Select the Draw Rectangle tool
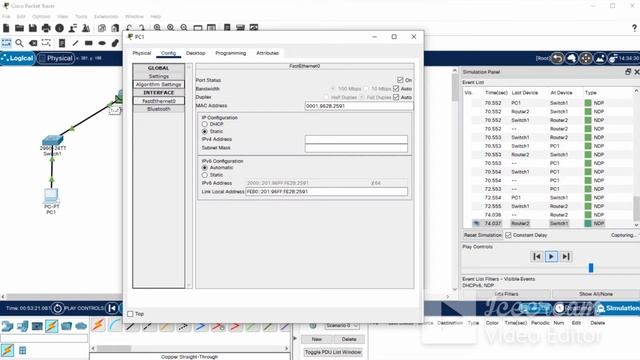 [89, 43]
